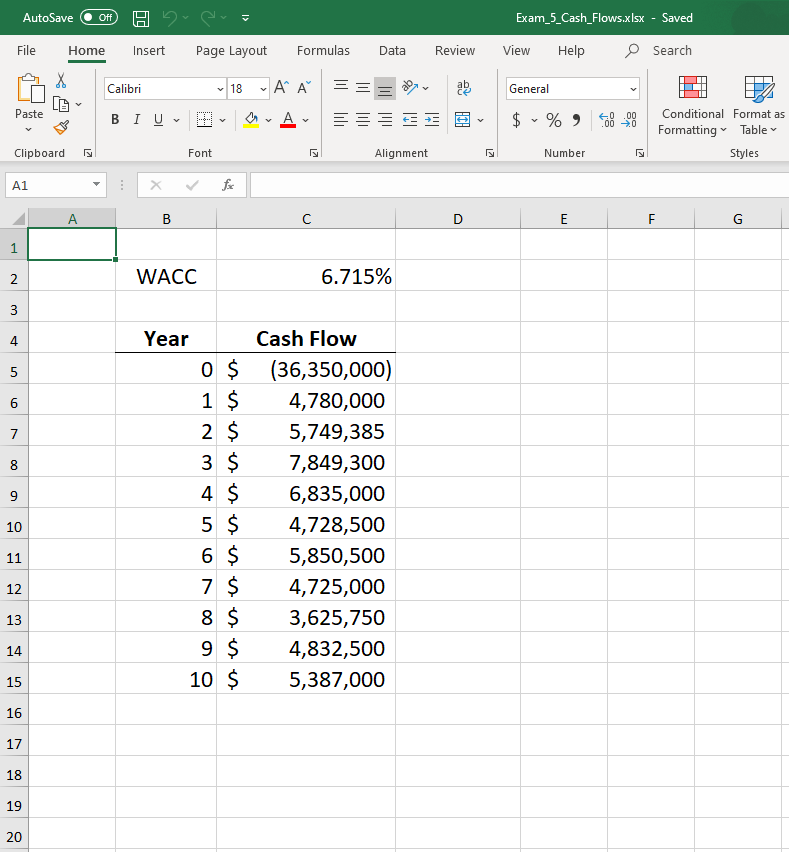Image resolution: width=789 pixels, height=852 pixels.
Task: Click Accounting Number Format dollar icon
Action: (x=516, y=120)
